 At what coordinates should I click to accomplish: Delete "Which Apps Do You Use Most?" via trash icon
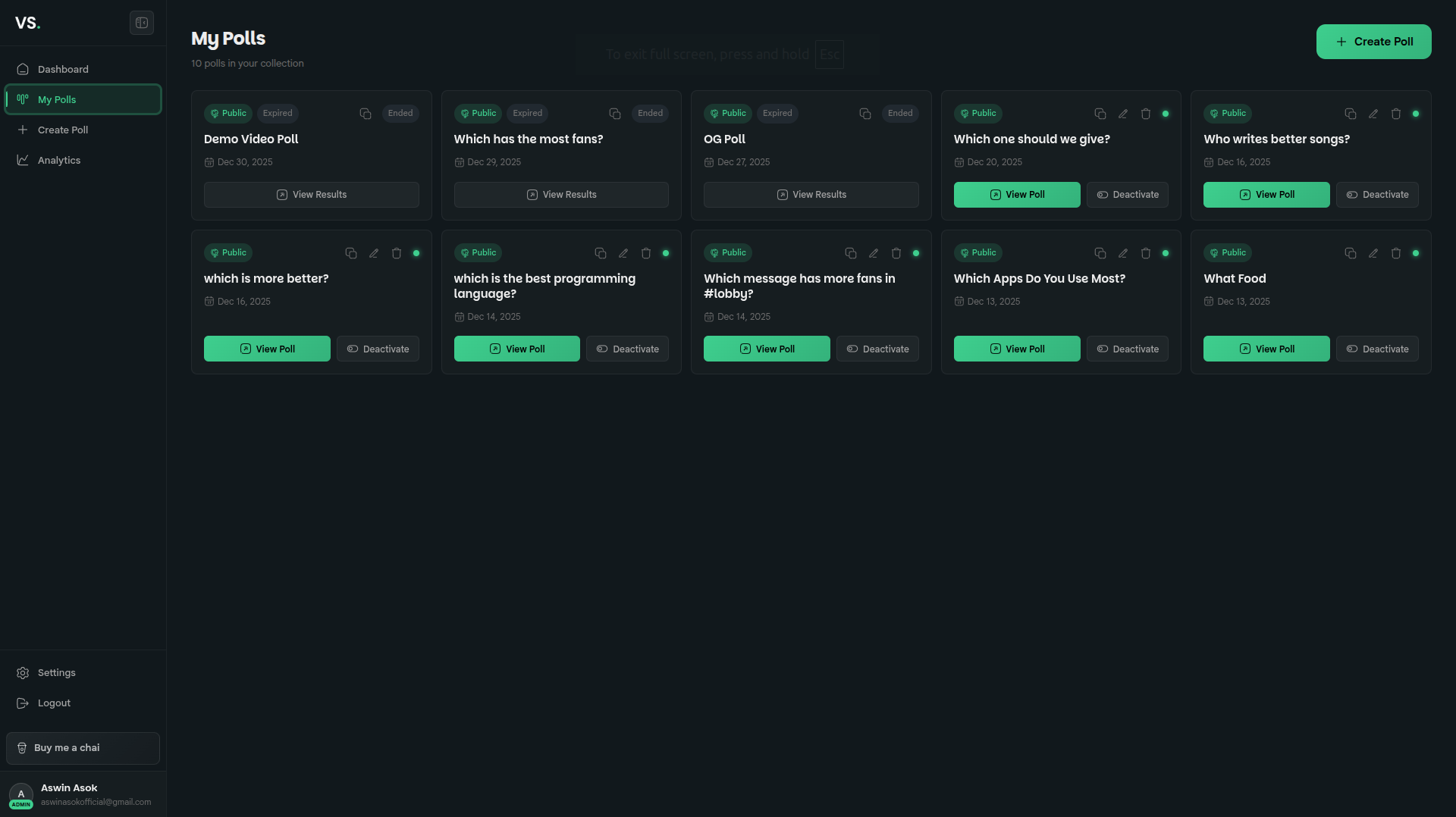pyautogui.click(x=1146, y=253)
